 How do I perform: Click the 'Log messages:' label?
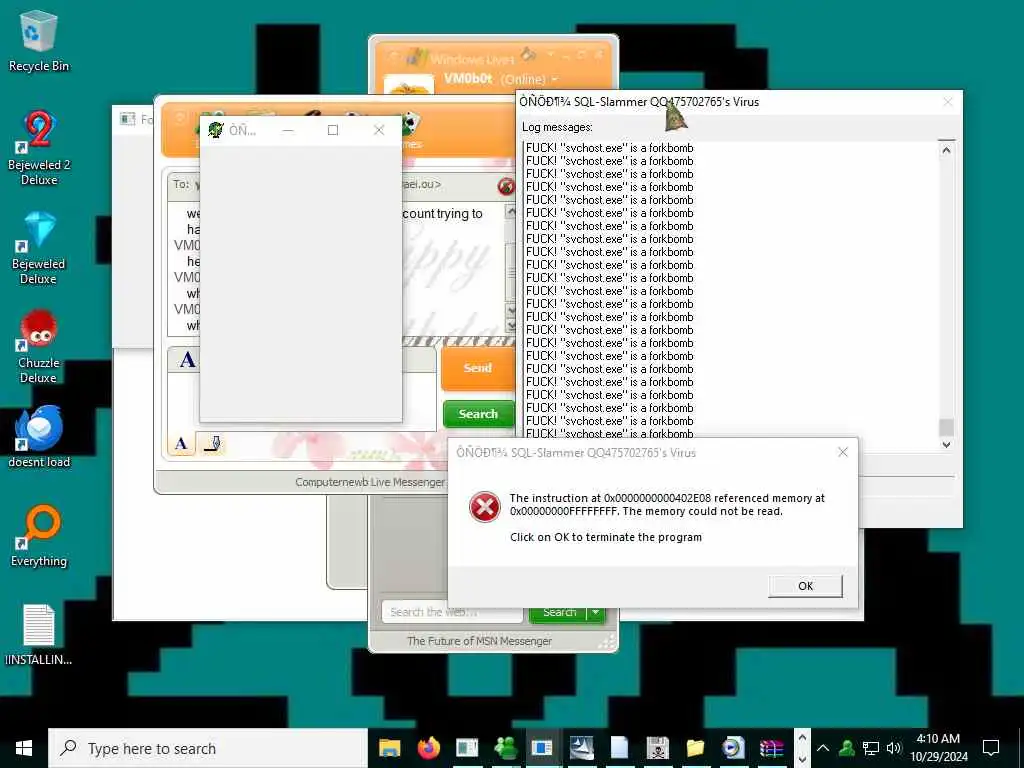(557, 127)
